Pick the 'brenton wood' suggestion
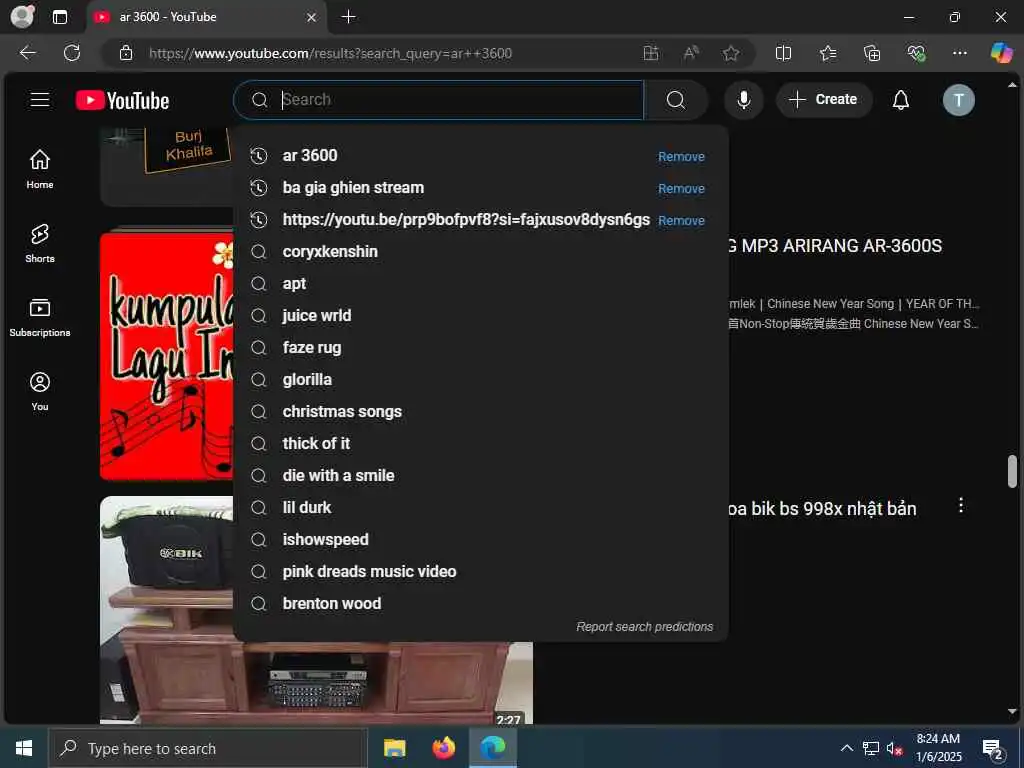The width and height of the screenshot is (1024, 768). 480,603
